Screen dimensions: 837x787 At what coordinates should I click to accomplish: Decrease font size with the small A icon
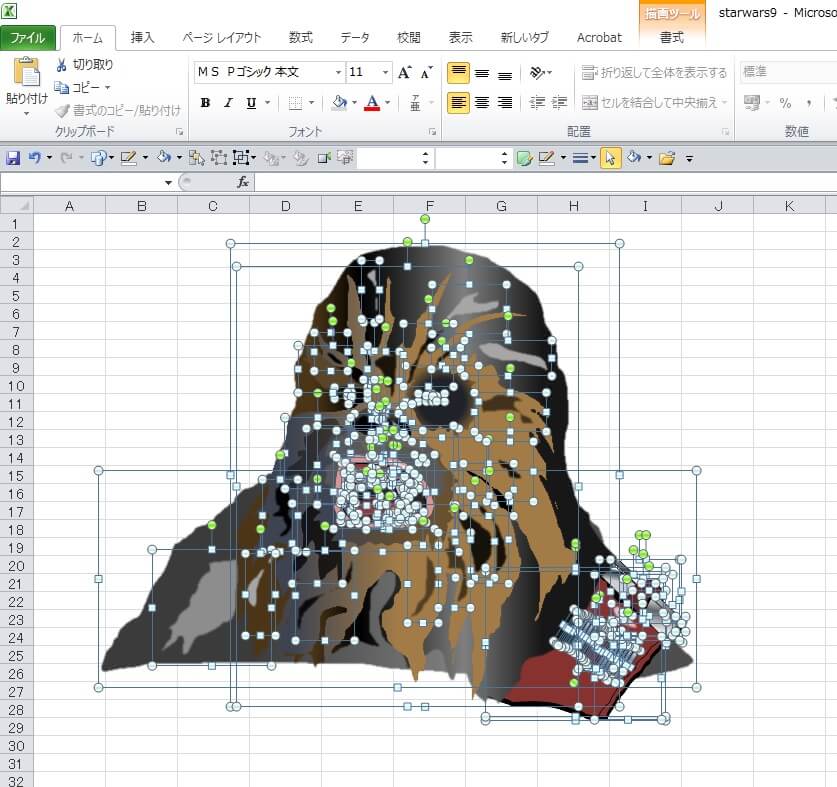[x=426, y=72]
